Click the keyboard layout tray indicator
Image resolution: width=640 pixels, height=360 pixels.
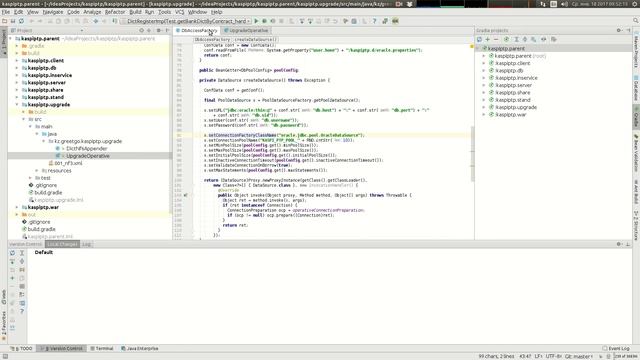pos(553,4)
